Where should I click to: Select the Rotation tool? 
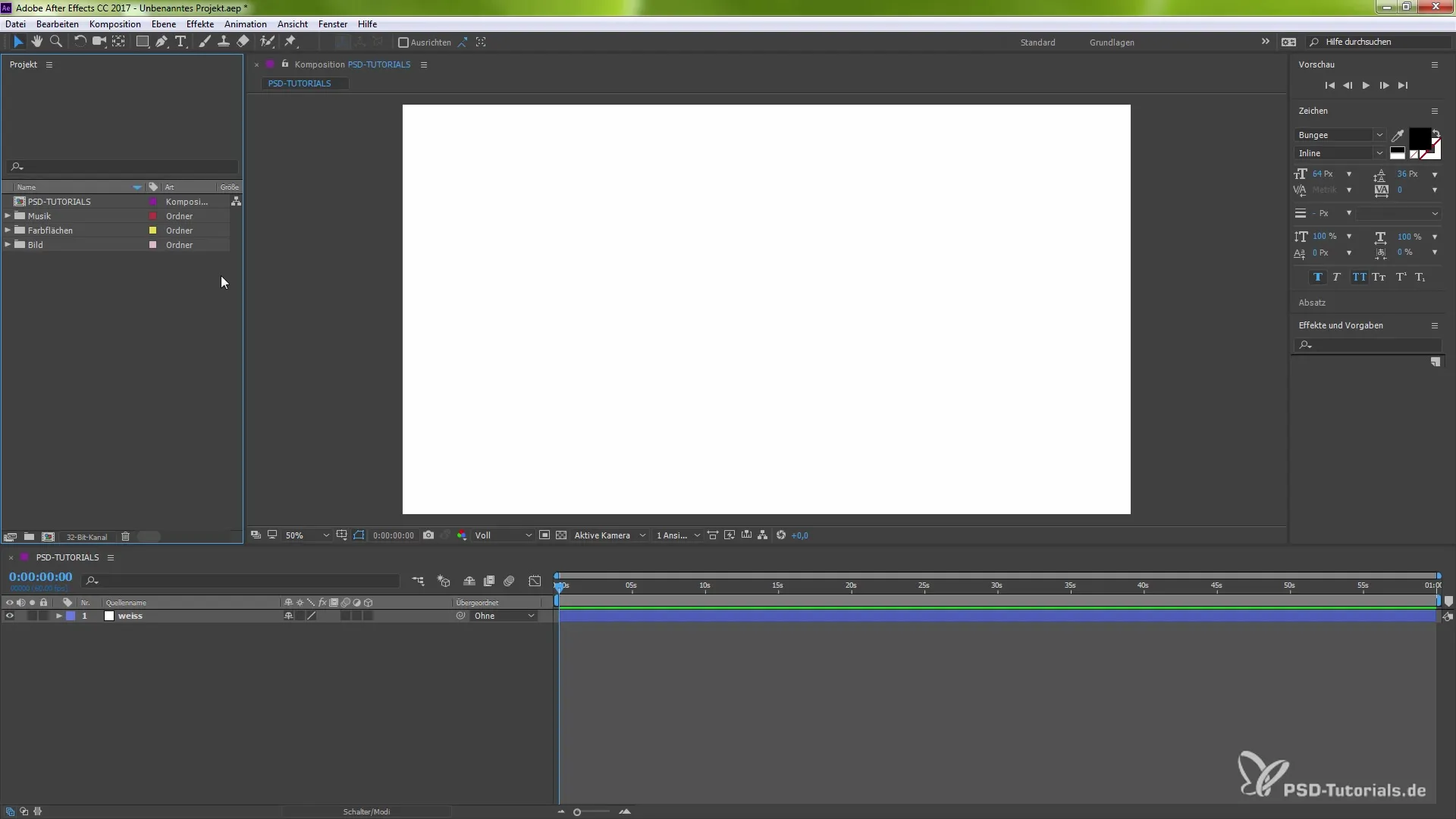(80, 42)
